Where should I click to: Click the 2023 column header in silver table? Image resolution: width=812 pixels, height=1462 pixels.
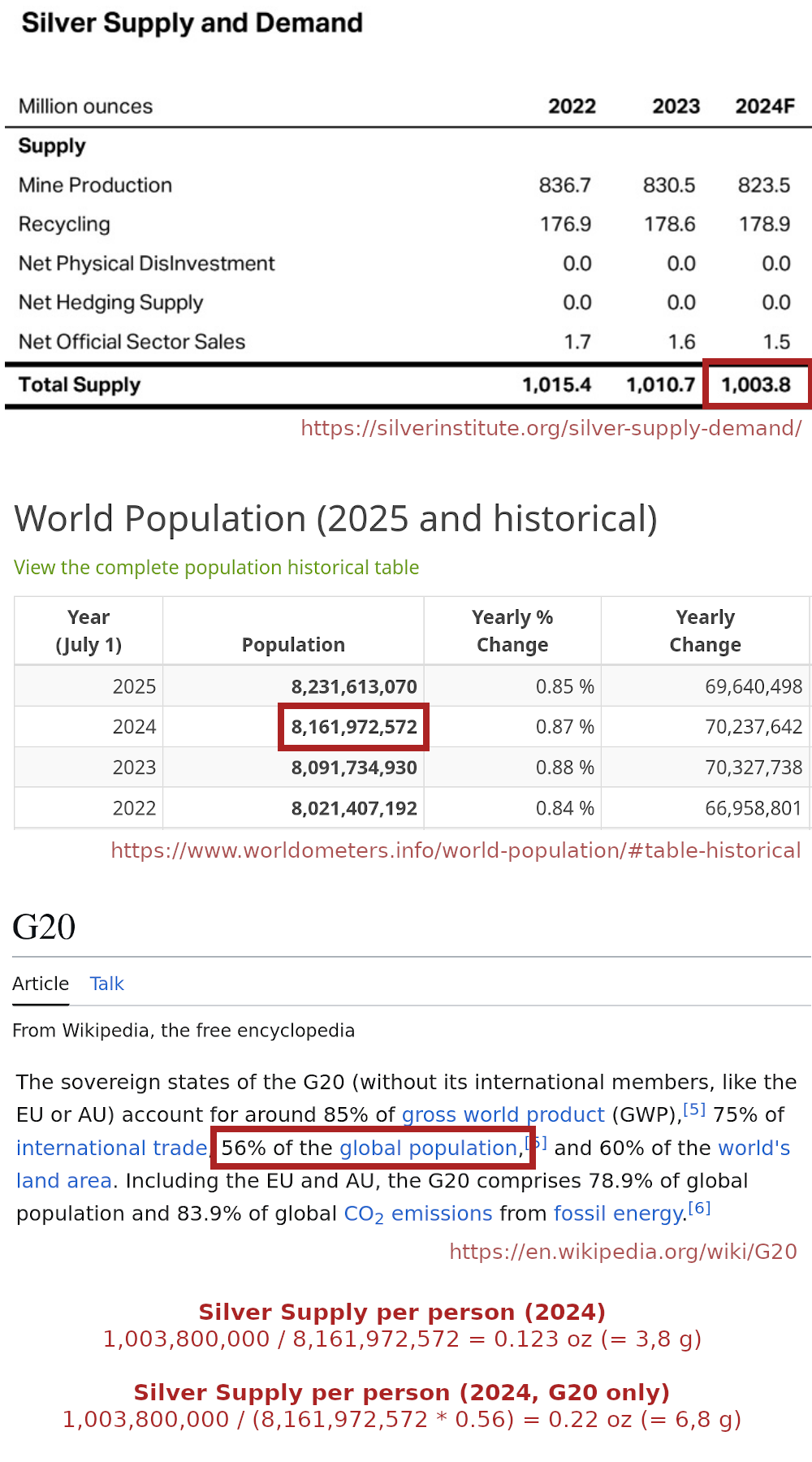[x=676, y=106]
